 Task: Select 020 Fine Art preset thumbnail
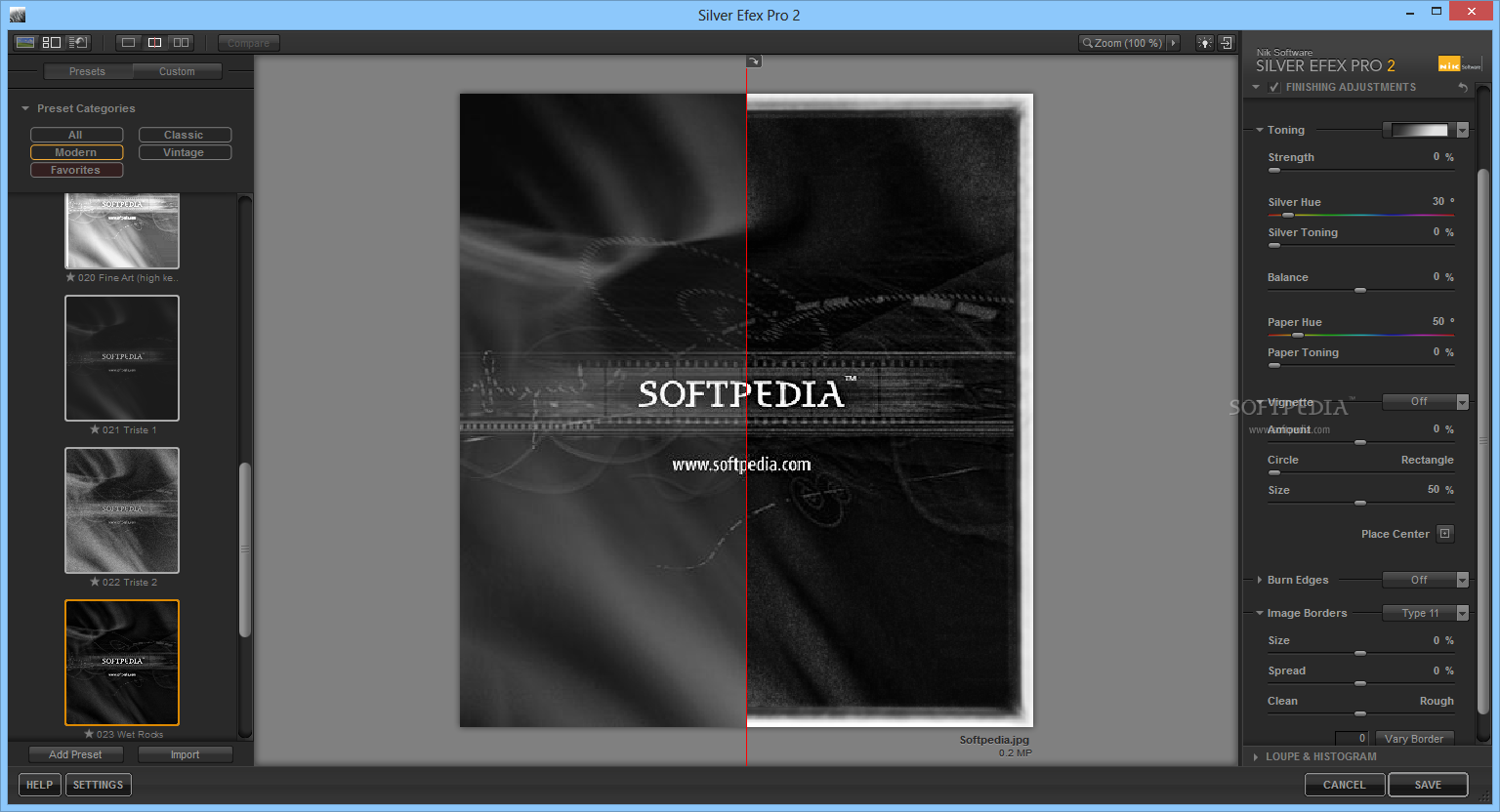[x=122, y=231]
